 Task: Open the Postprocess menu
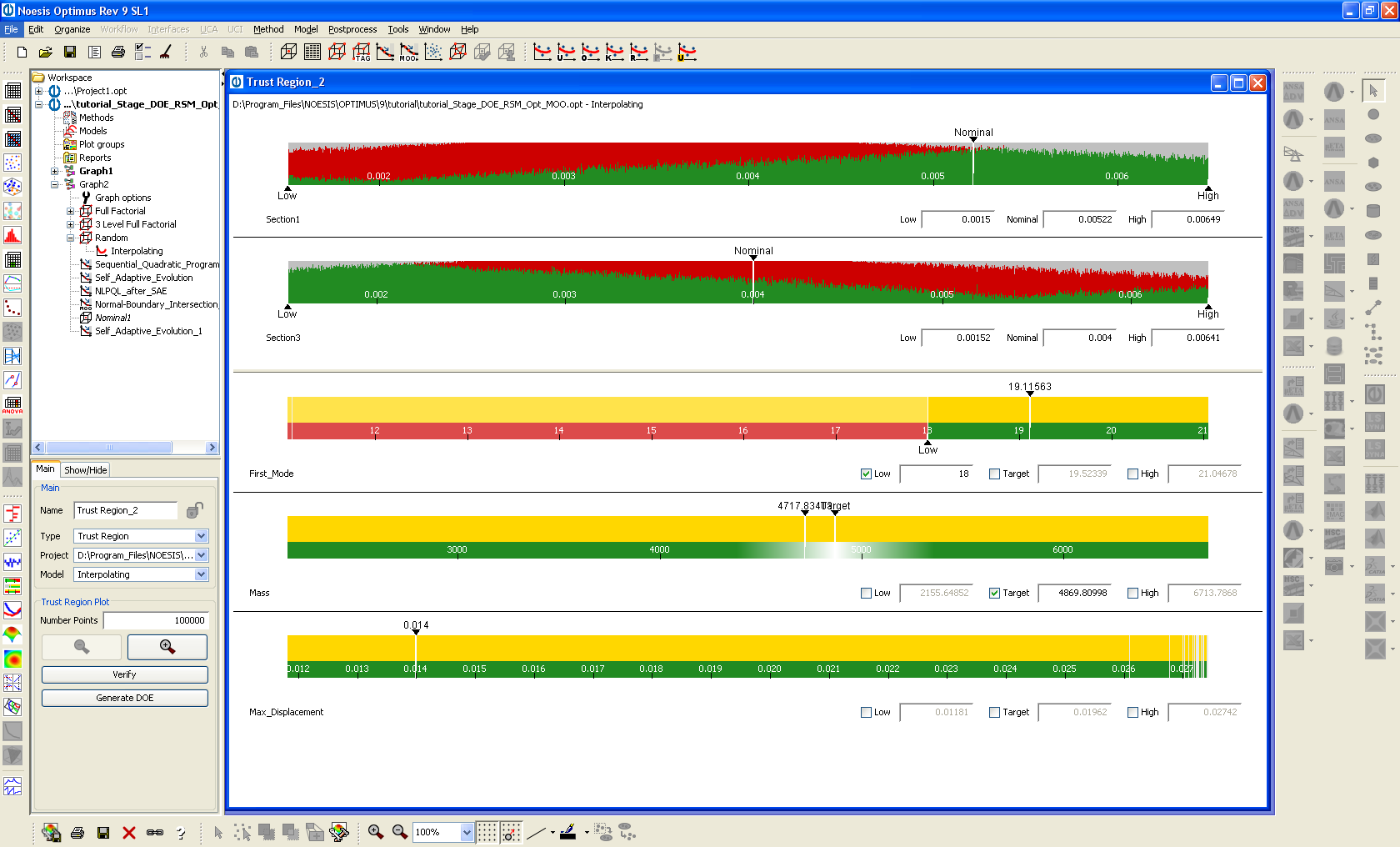click(x=352, y=29)
